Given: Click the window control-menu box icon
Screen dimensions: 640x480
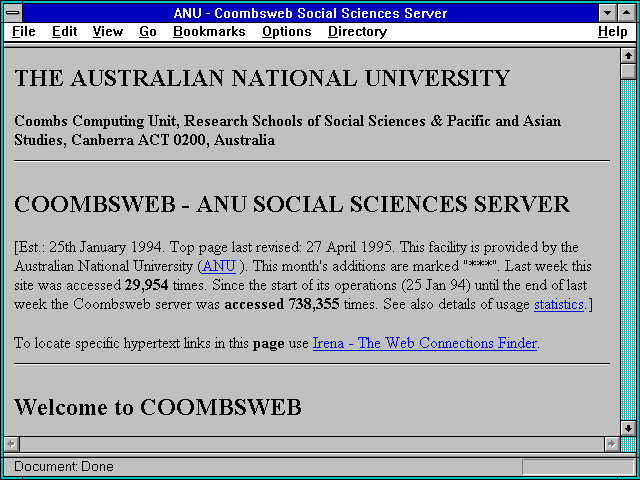Looking at the screenshot, I should pos(13,13).
